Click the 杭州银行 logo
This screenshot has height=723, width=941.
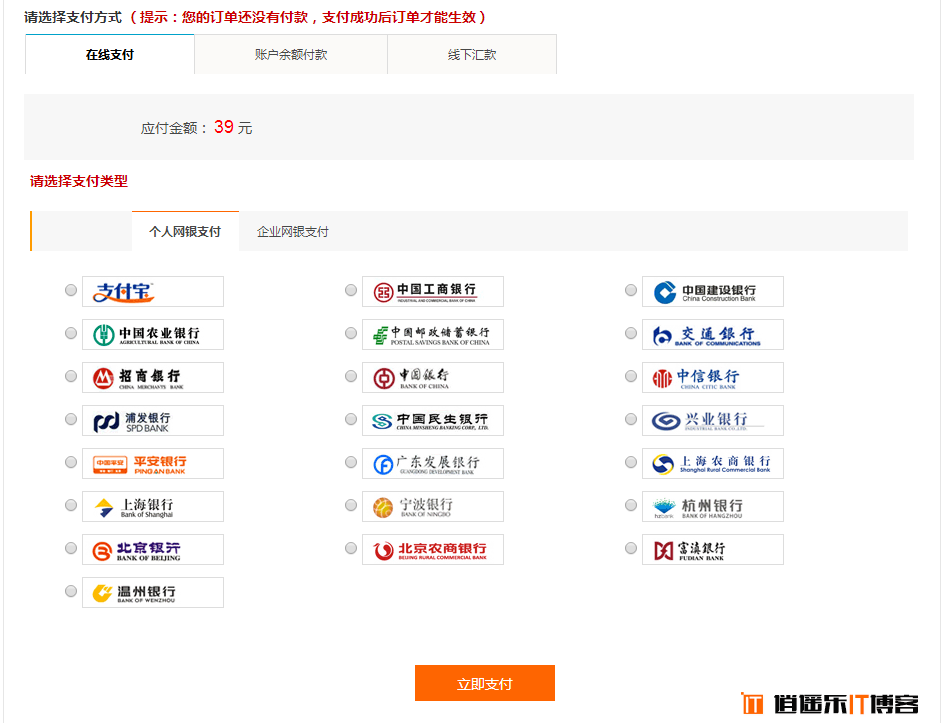point(713,506)
